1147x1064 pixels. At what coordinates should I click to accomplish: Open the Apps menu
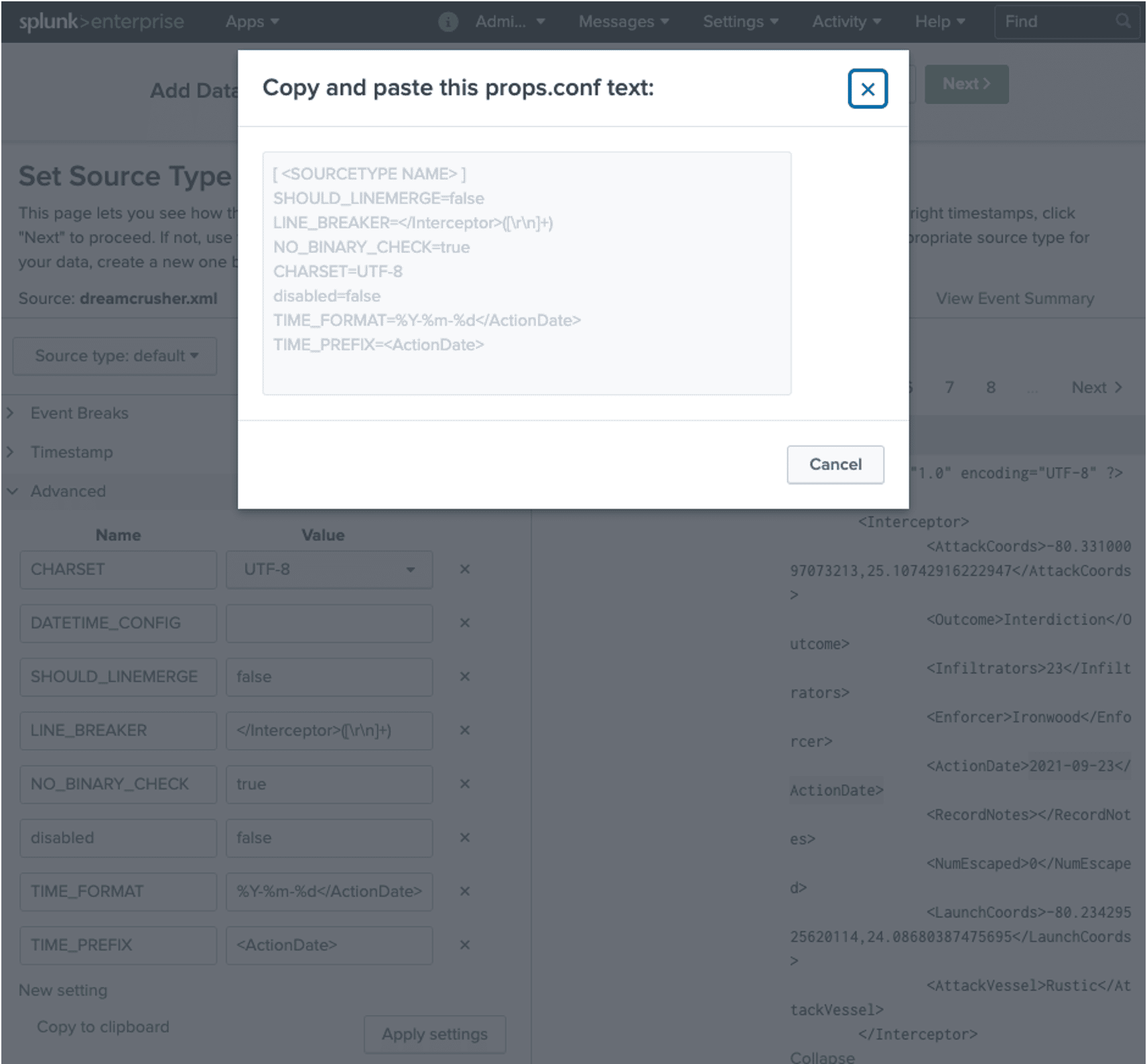click(252, 21)
